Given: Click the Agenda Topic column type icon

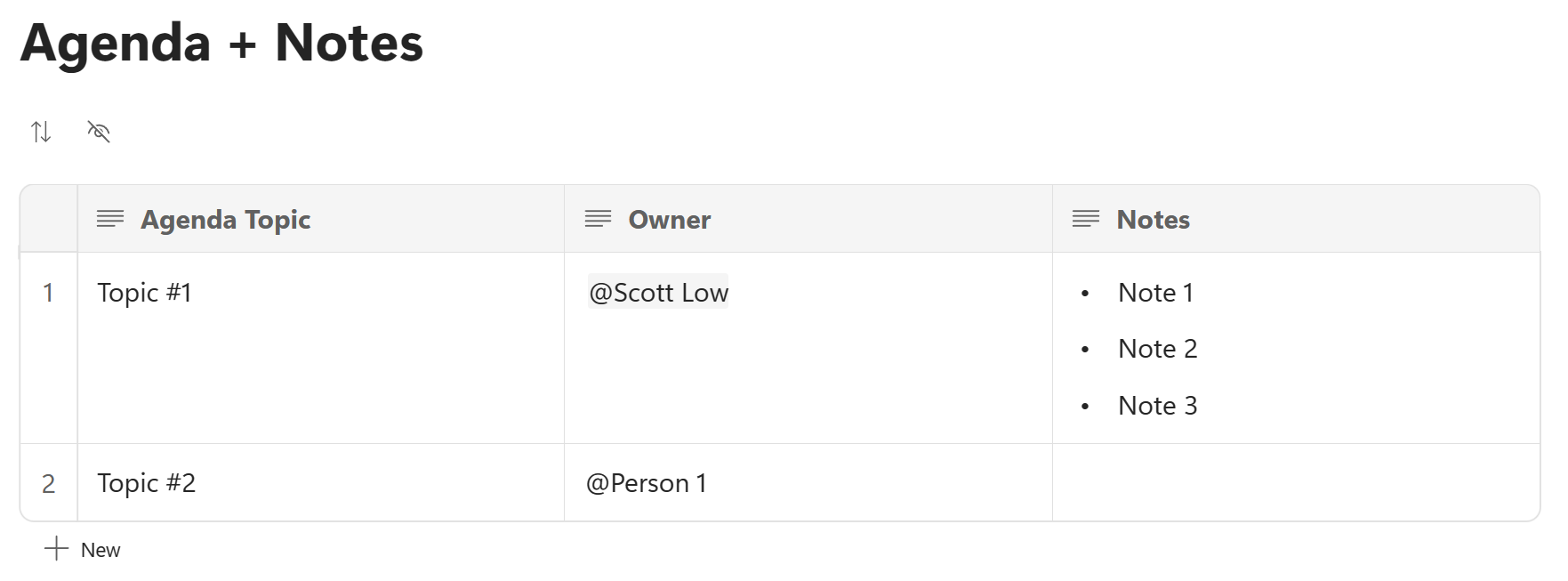Looking at the screenshot, I should 110,219.
